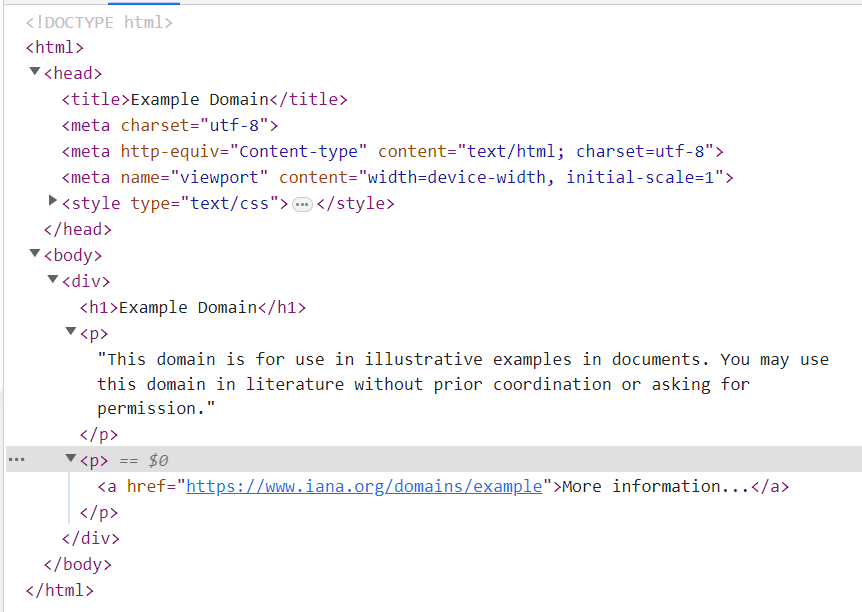Click the "More information..." anchor text

656,486
